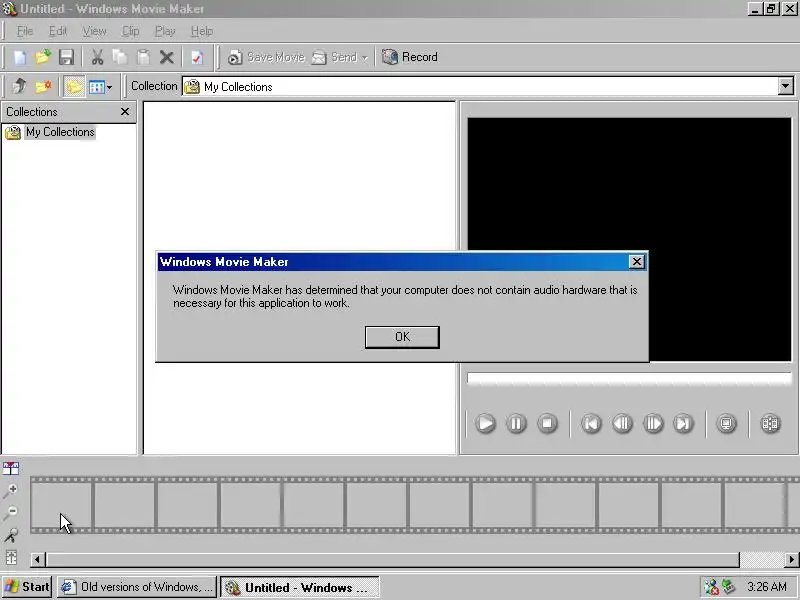The width and height of the screenshot is (800, 600).
Task: Close the Windows Movie Maker dialog
Action: point(636,262)
